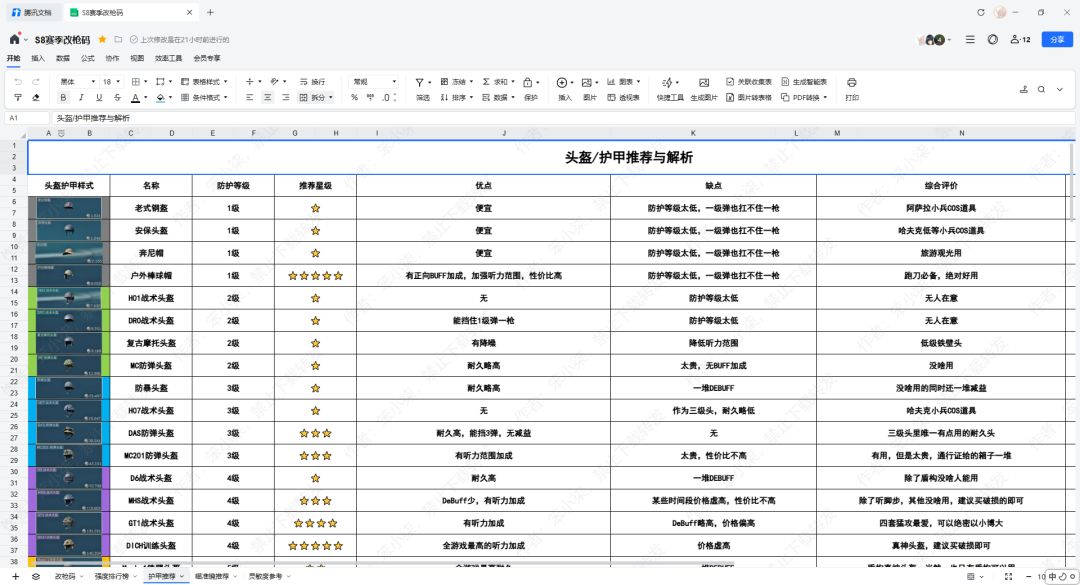Open conditional formatting (条件格式) dropdown
The height and width of the screenshot is (585, 1080).
tap(204, 98)
